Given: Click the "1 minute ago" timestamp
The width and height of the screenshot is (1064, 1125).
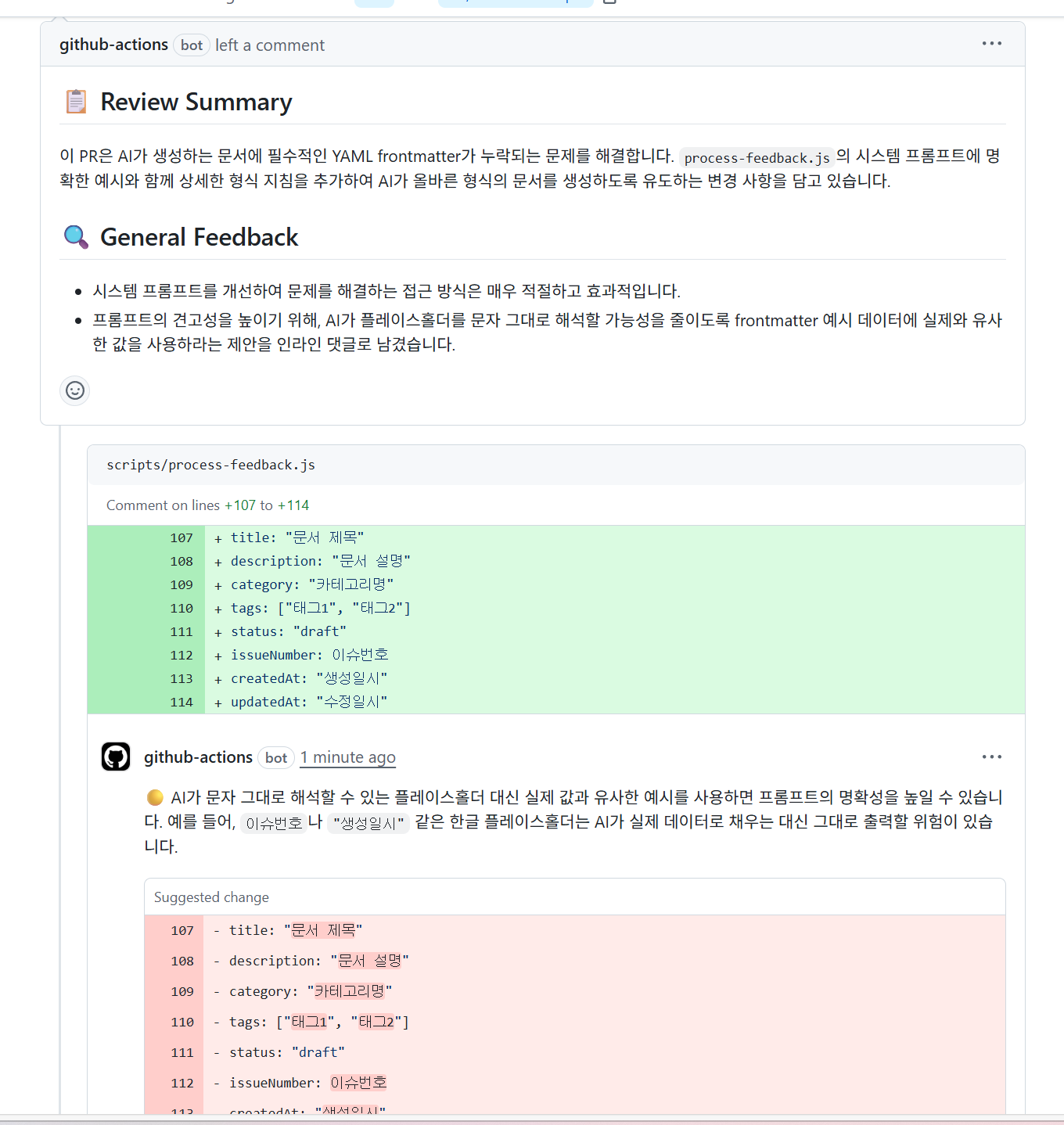Looking at the screenshot, I should click(347, 757).
